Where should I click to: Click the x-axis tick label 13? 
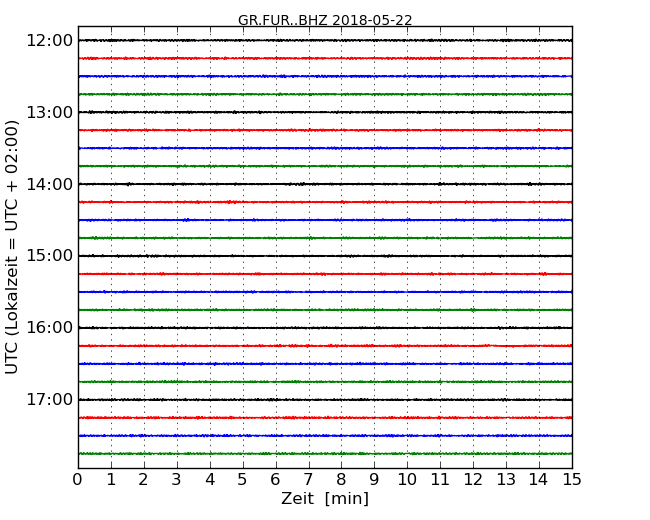tap(506, 480)
